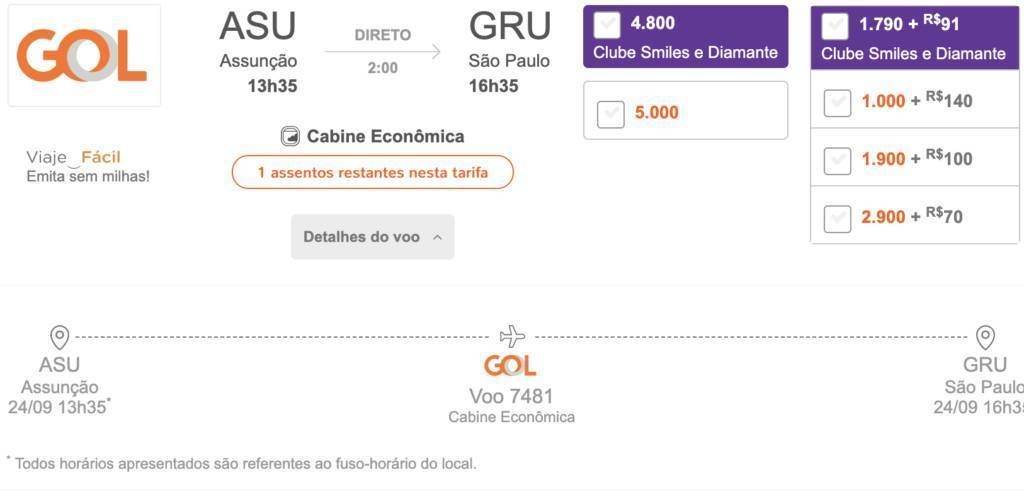Click the chevron beside Detalhes do voo
Screen dimensions: 1024x499
click(438, 238)
